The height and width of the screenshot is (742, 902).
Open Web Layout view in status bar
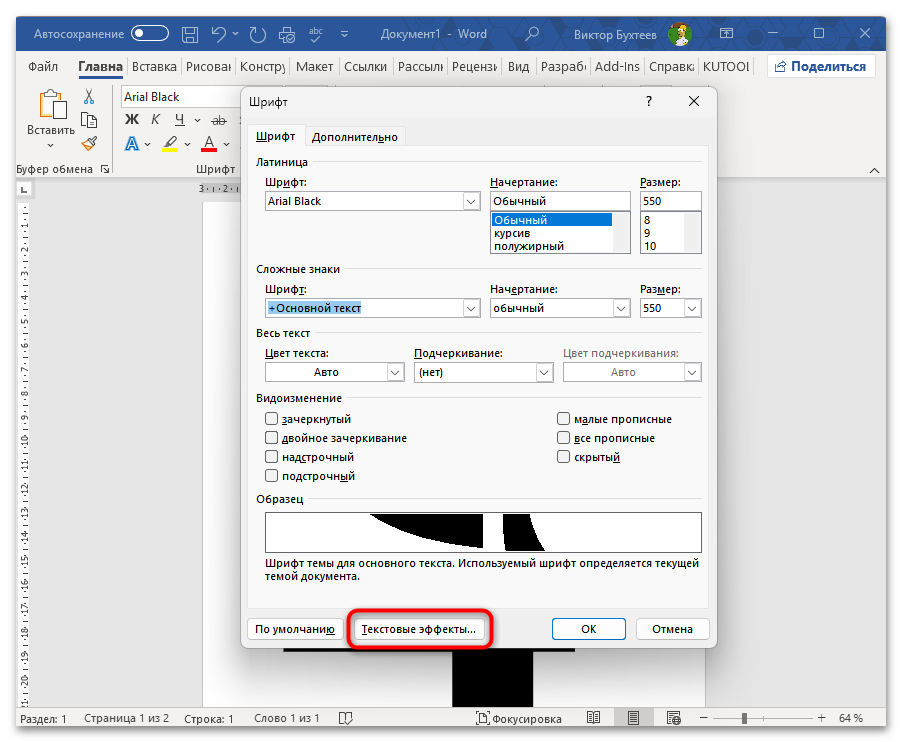coord(671,718)
